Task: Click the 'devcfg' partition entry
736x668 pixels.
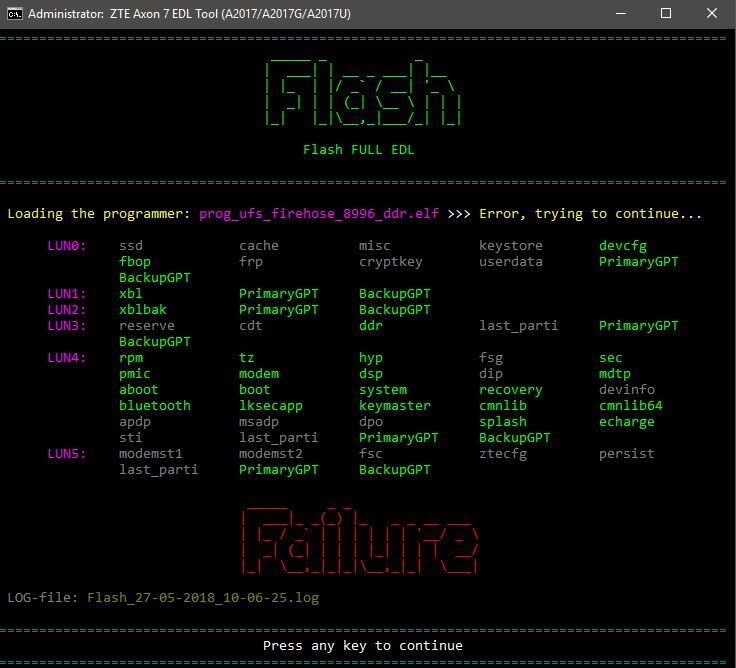Action: point(623,246)
